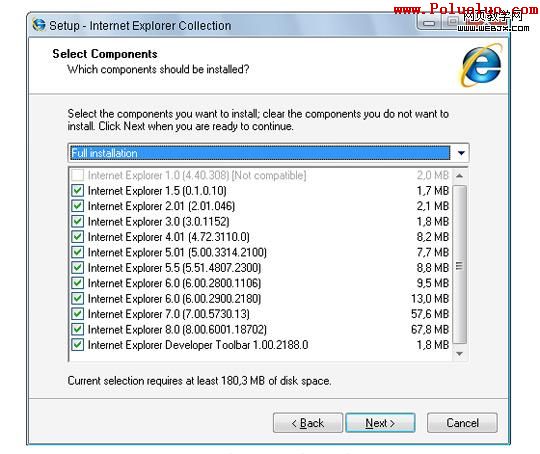Click Internet Explorer 7.0 row label
The height and width of the screenshot is (454, 540).
pyautogui.click(x=168, y=314)
